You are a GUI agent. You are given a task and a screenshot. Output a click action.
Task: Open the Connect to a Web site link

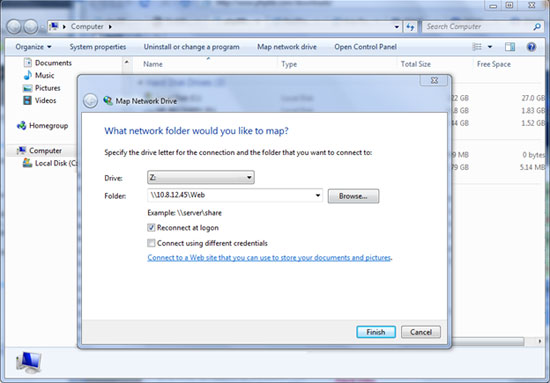(x=269, y=258)
